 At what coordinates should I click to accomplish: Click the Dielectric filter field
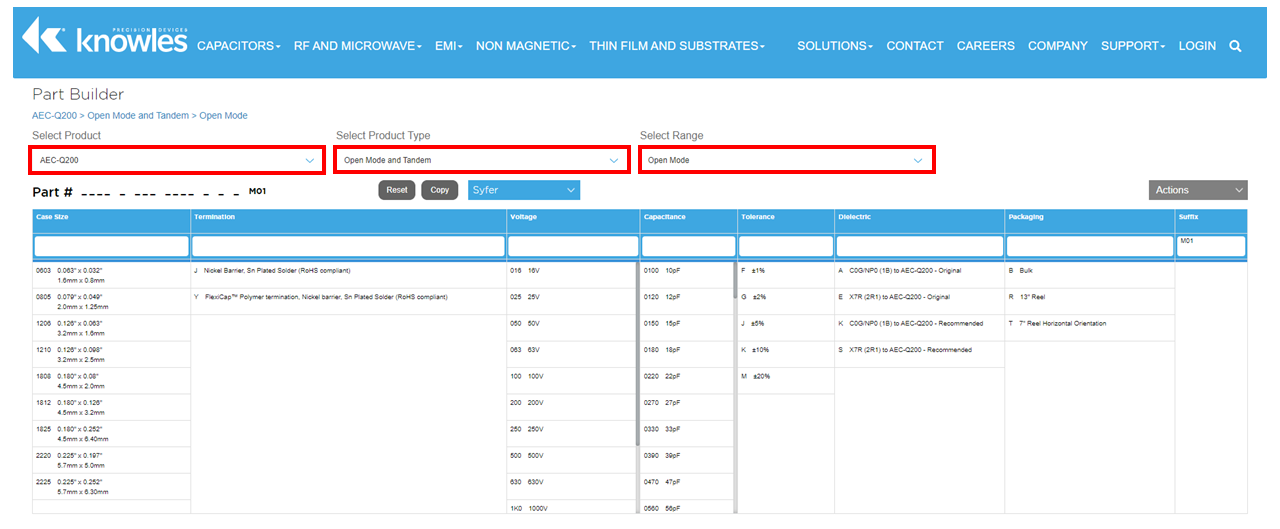(920, 246)
